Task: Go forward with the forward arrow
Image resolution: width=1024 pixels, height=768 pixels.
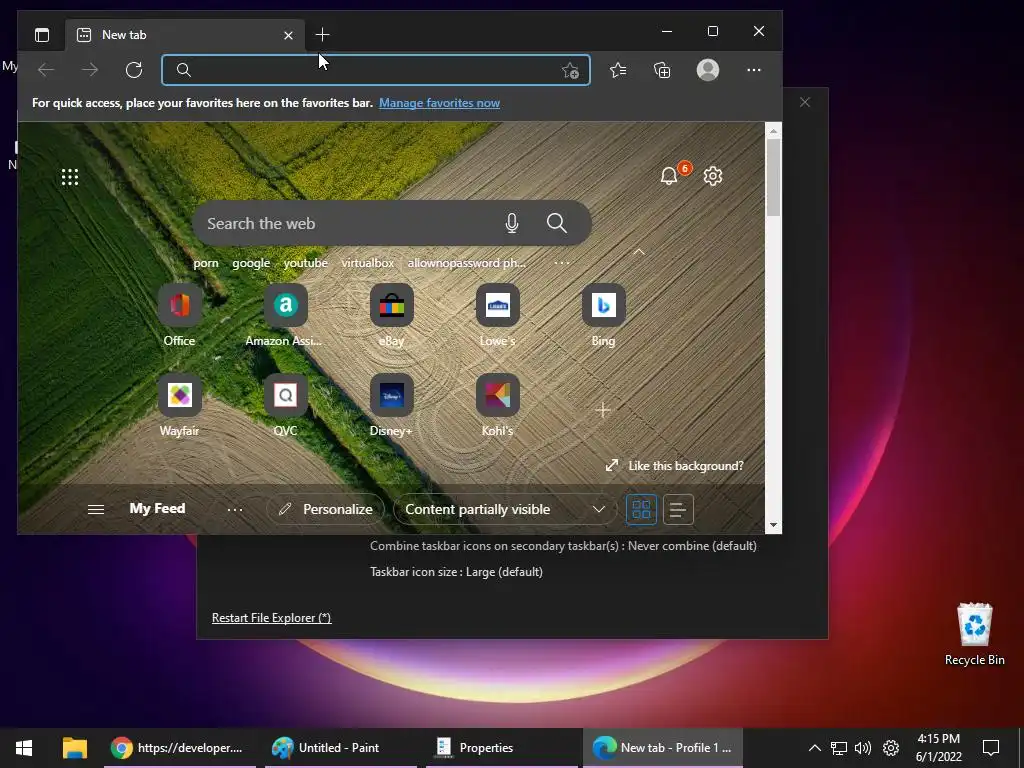Action: 90,70
